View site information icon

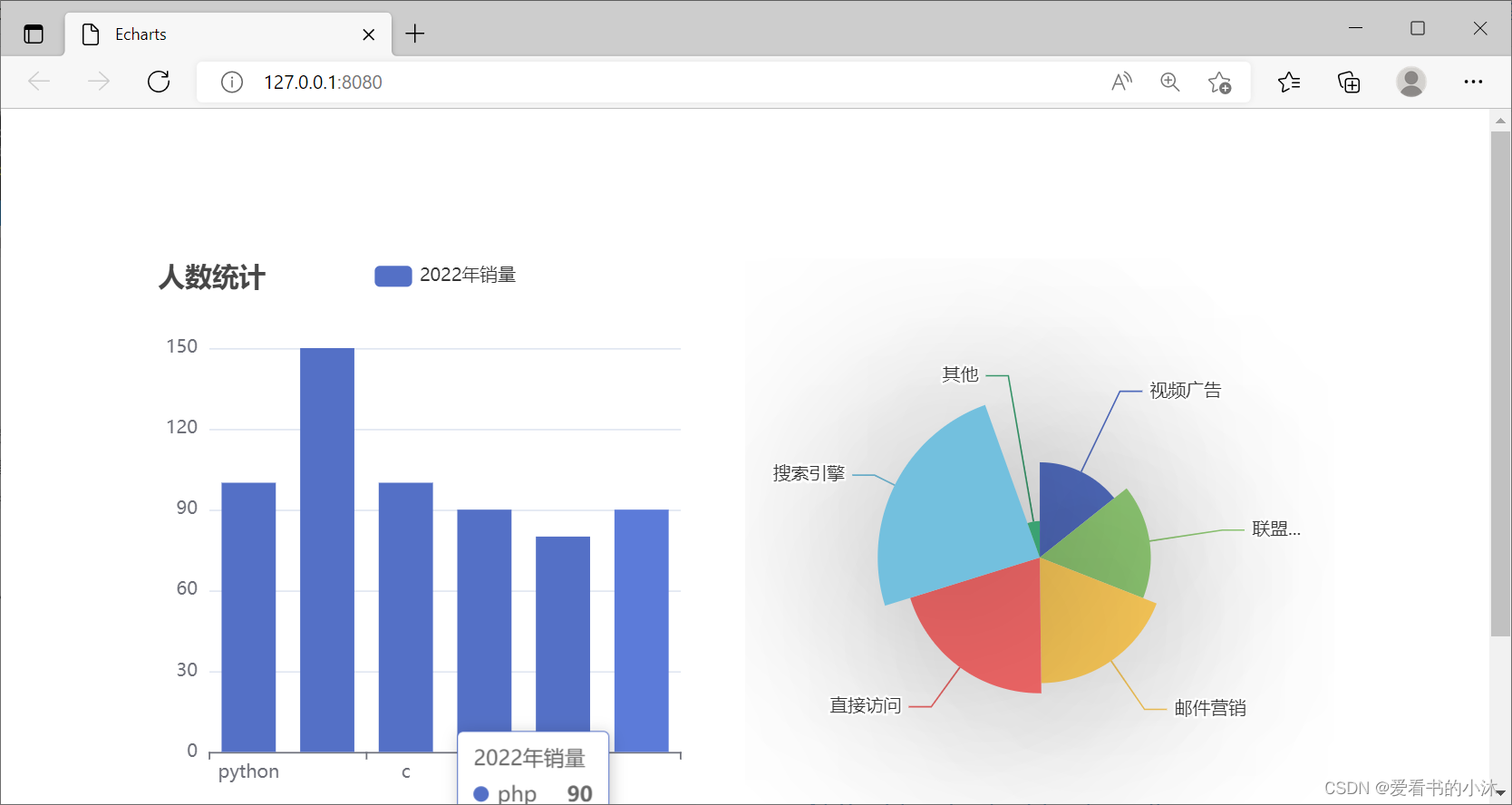click(x=232, y=82)
